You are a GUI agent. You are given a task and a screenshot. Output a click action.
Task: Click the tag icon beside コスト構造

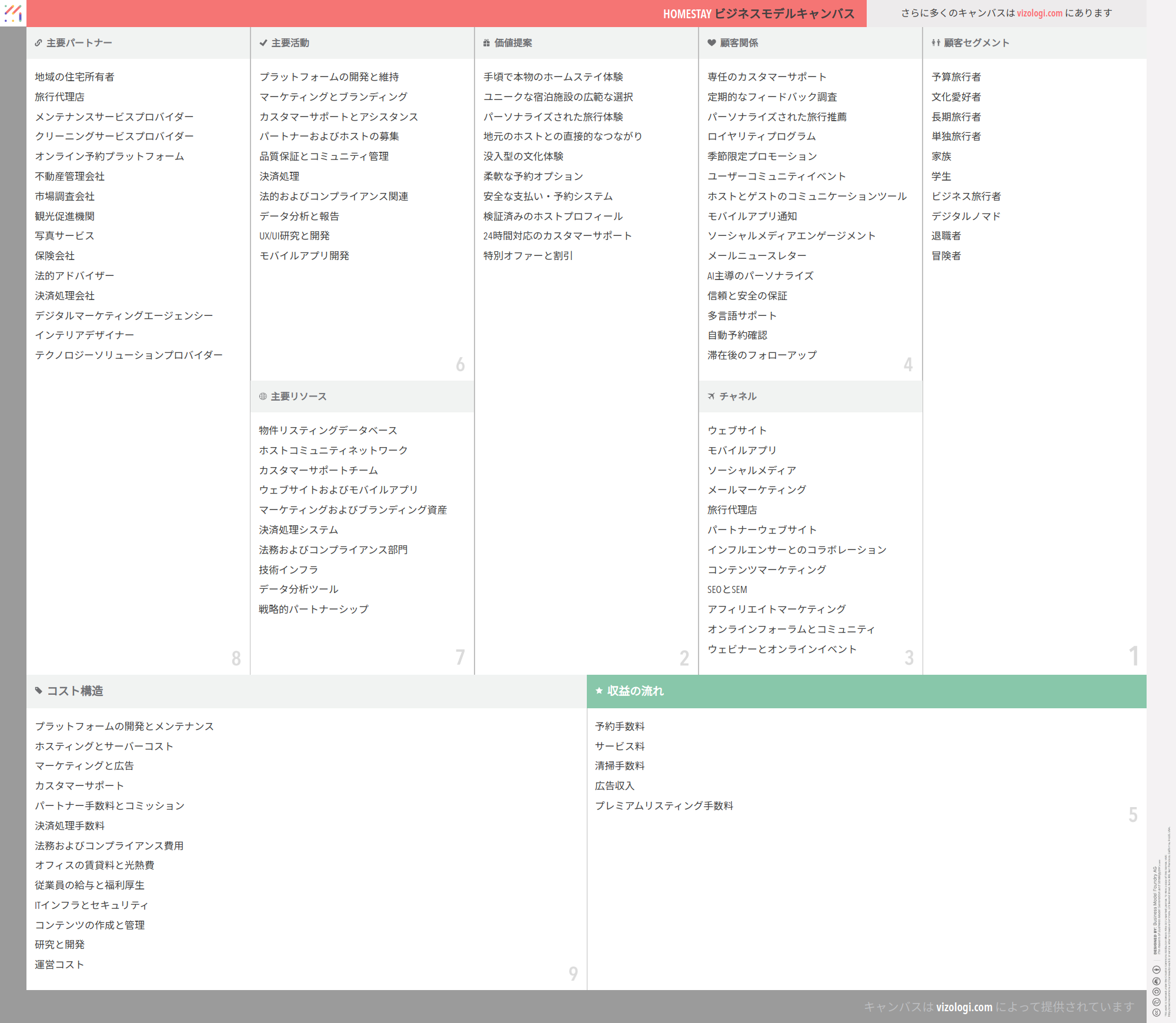click(x=39, y=691)
